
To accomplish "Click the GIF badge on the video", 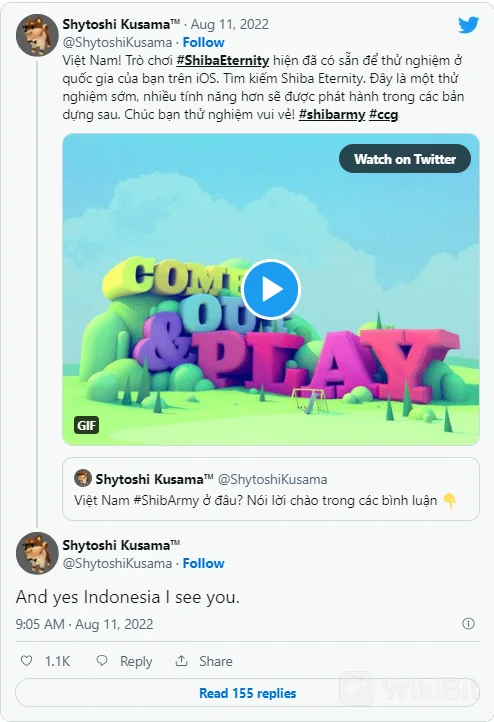I will 87,425.
